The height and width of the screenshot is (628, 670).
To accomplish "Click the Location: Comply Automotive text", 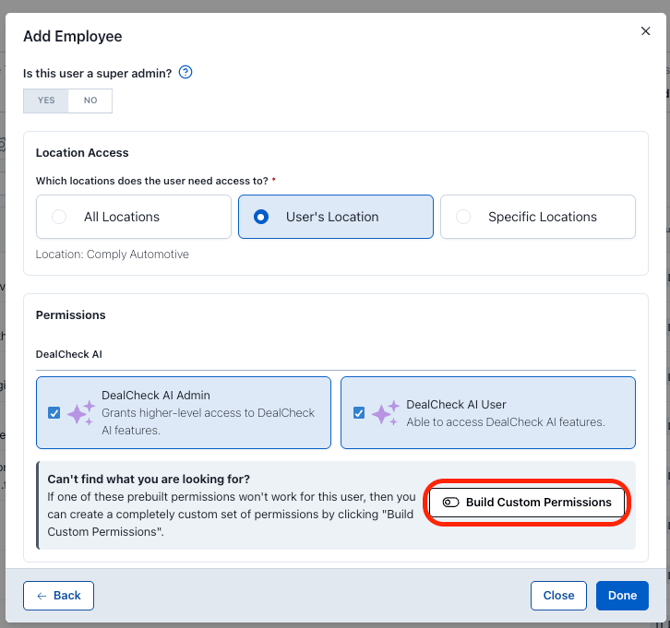I will (112, 254).
